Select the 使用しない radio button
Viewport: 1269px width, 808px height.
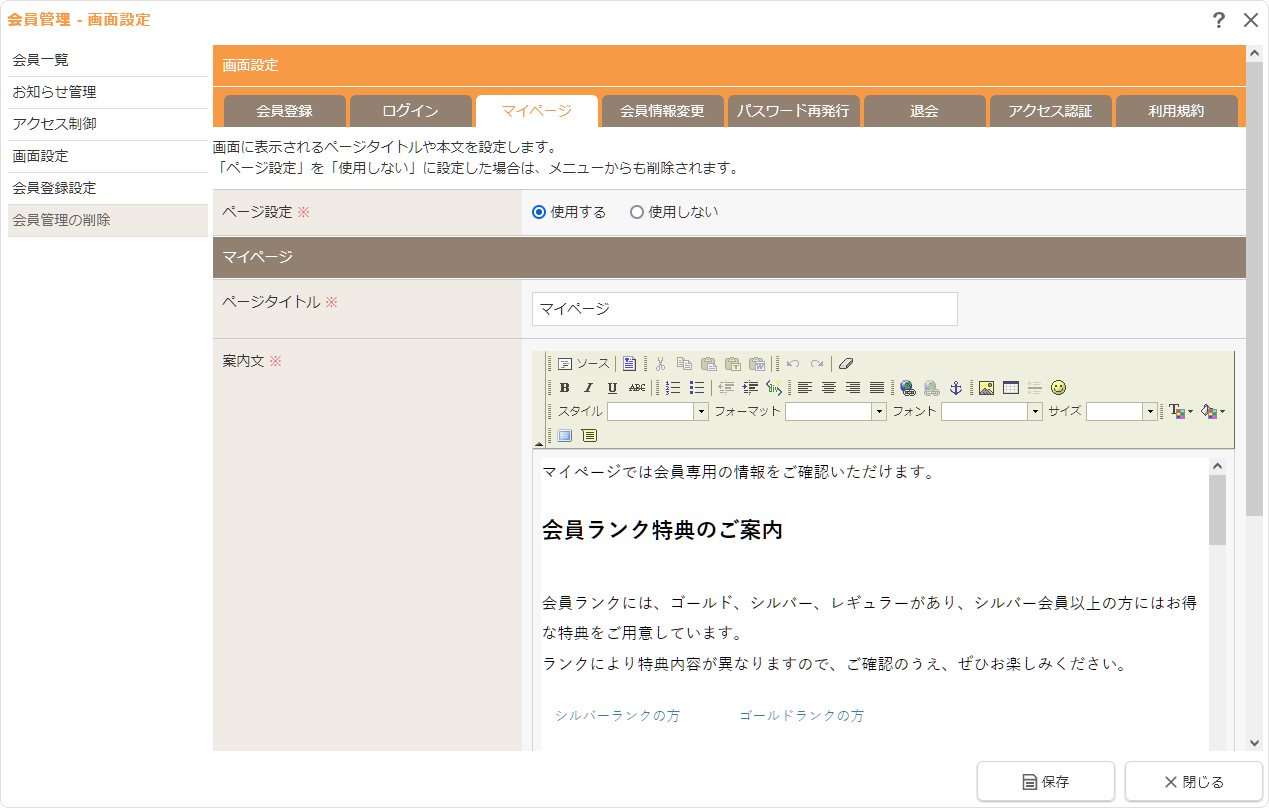[x=637, y=212]
